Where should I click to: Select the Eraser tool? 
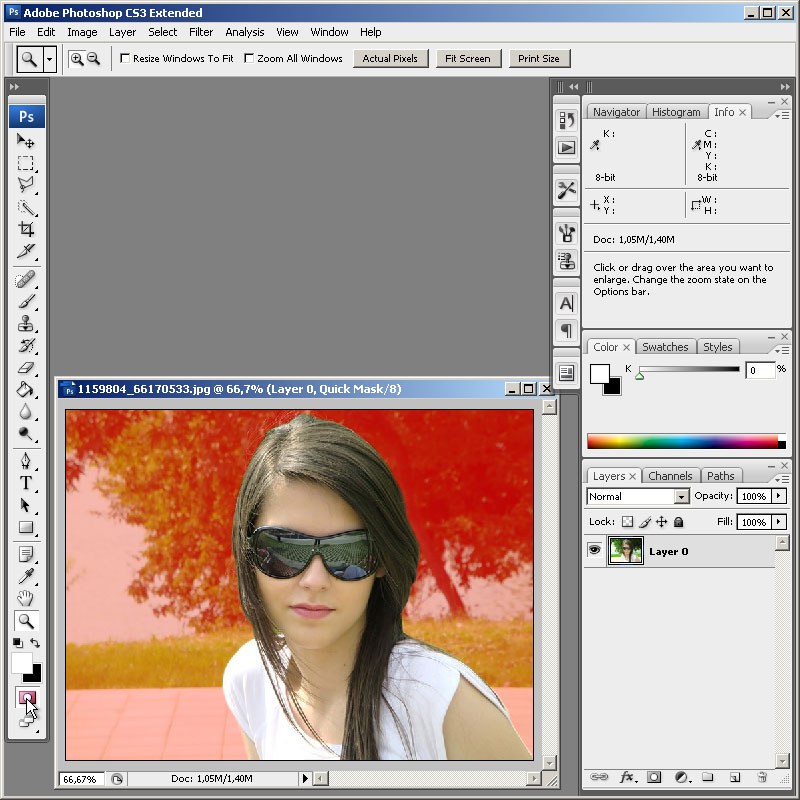click(x=26, y=367)
